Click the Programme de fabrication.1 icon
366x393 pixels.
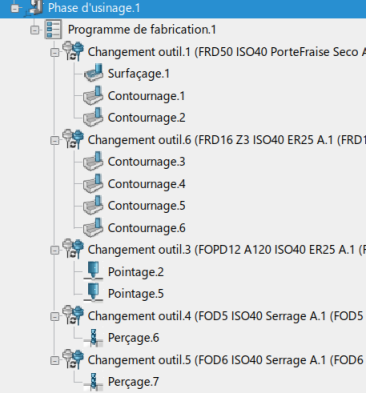(x=53, y=29)
